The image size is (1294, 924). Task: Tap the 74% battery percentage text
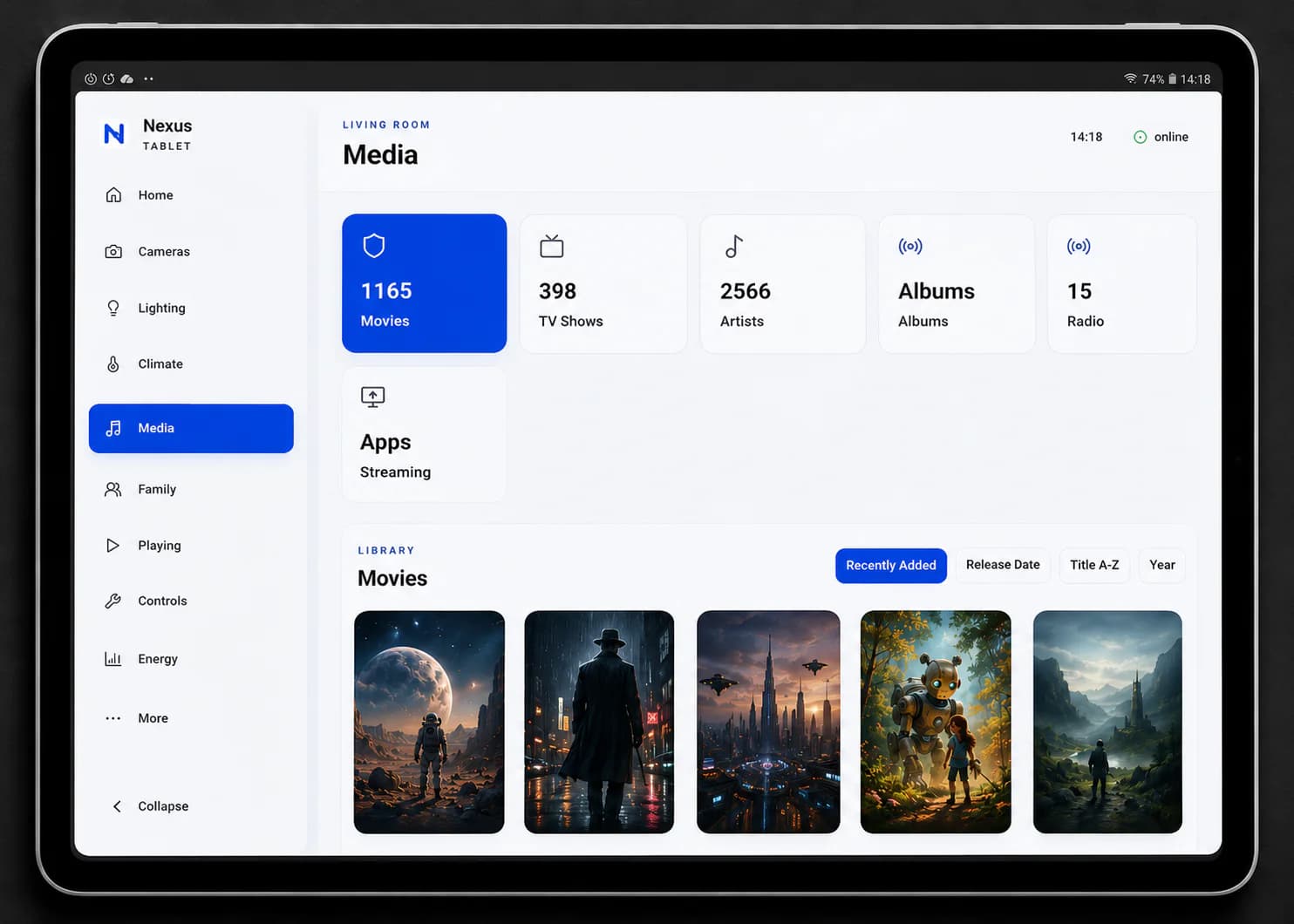[x=1153, y=78]
